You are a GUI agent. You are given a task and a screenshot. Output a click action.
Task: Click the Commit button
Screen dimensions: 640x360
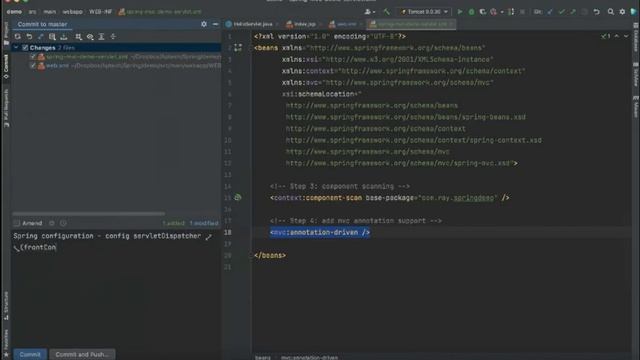point(30,354)
